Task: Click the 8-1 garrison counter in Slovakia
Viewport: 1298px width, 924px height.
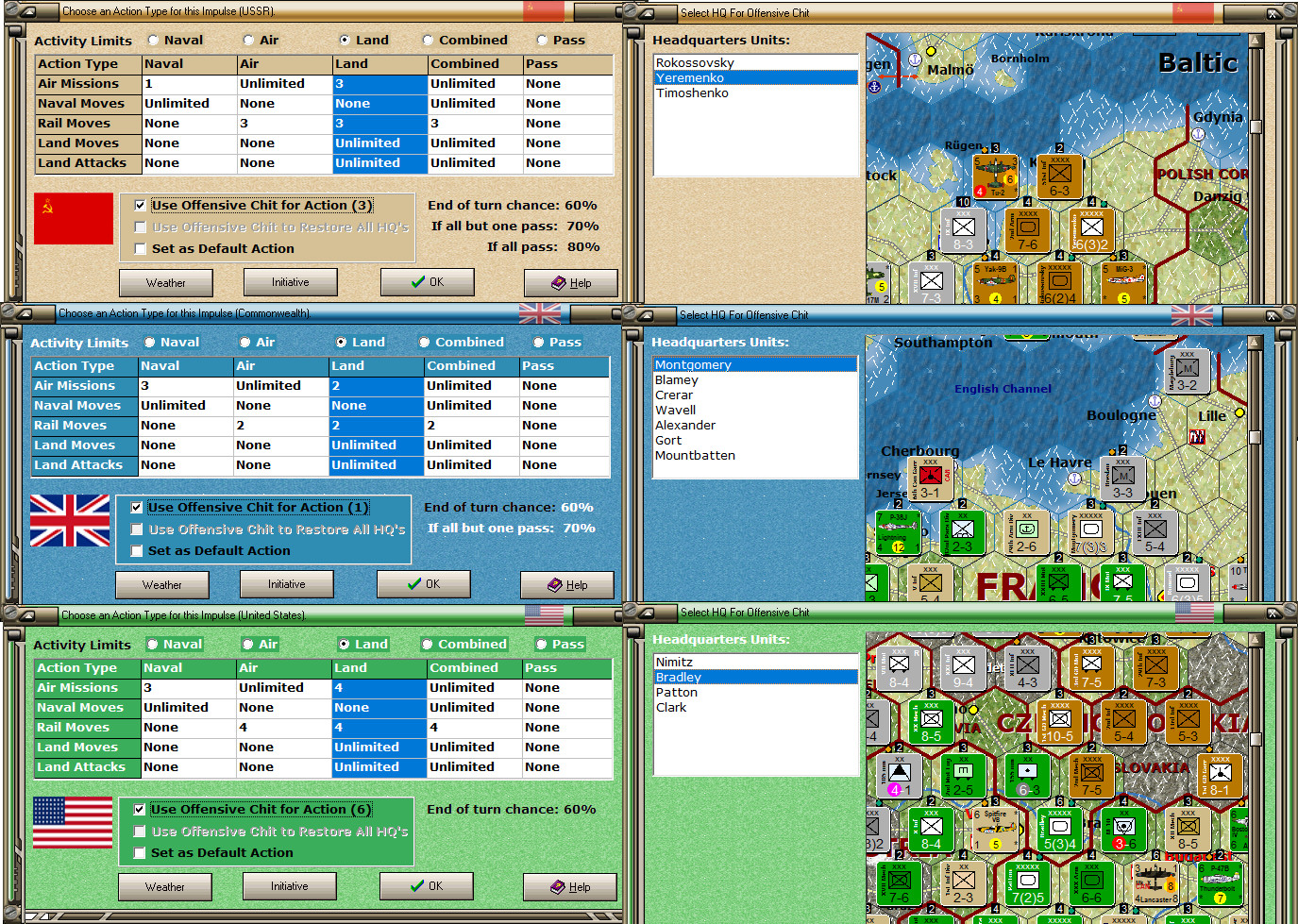Action: coord(1221,776)
